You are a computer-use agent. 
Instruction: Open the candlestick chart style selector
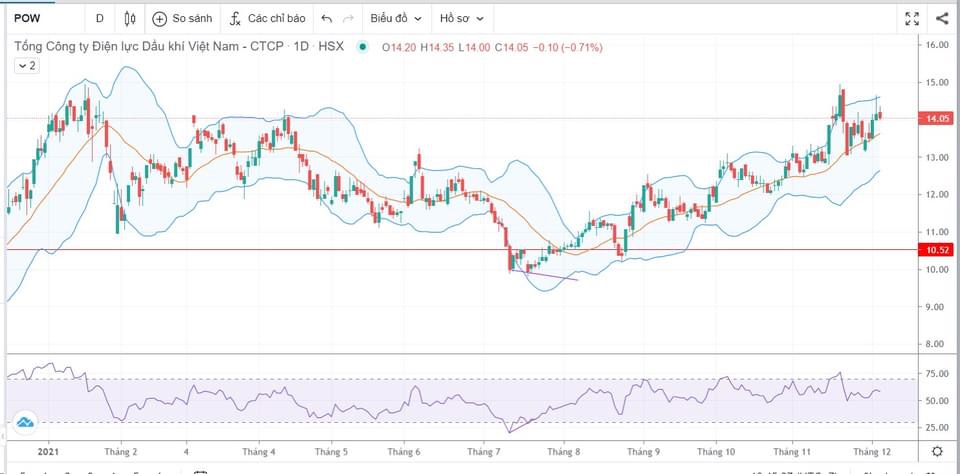(130, 18)
